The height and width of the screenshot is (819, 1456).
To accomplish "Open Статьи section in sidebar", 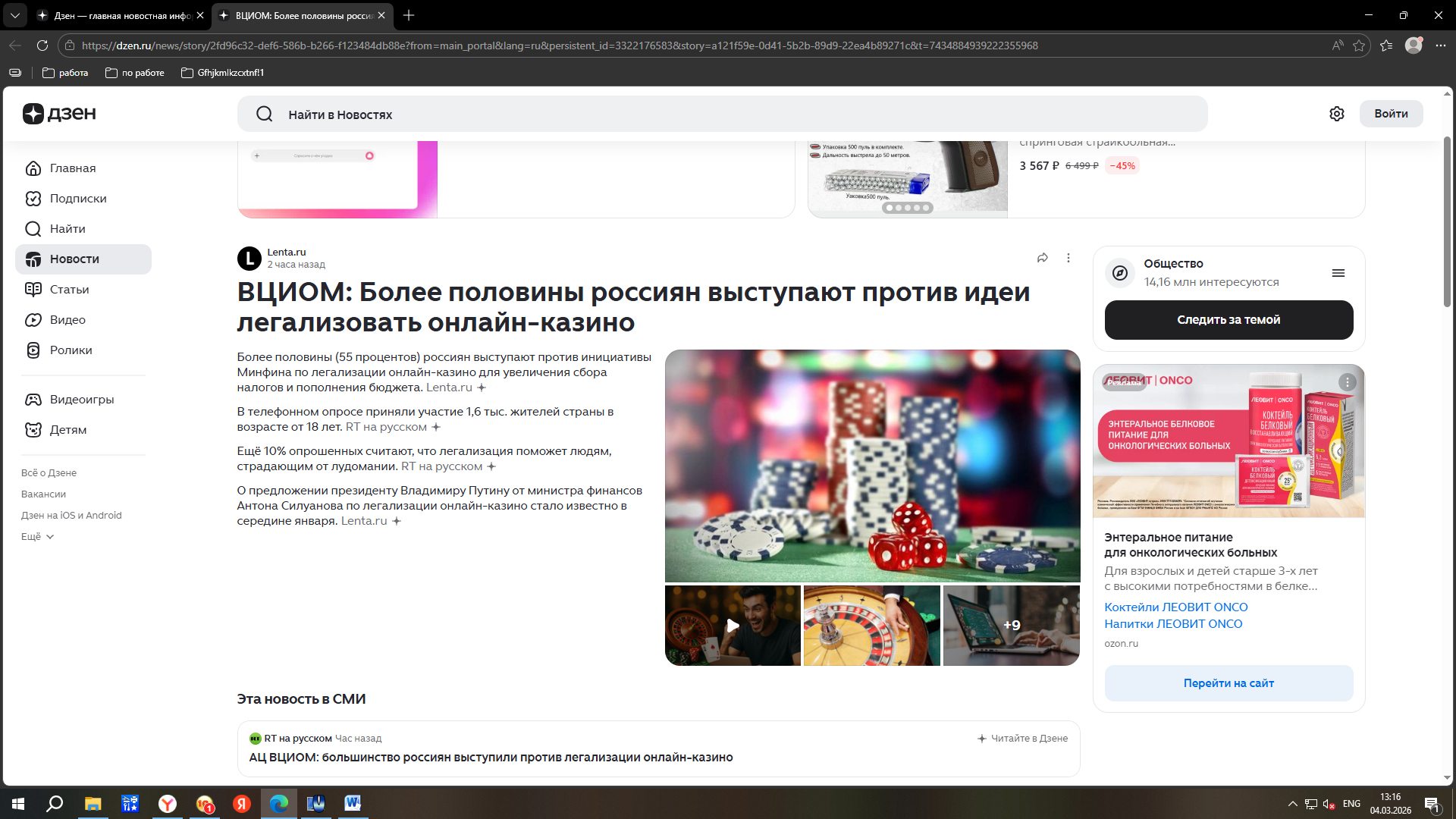I will pos(83,290).
